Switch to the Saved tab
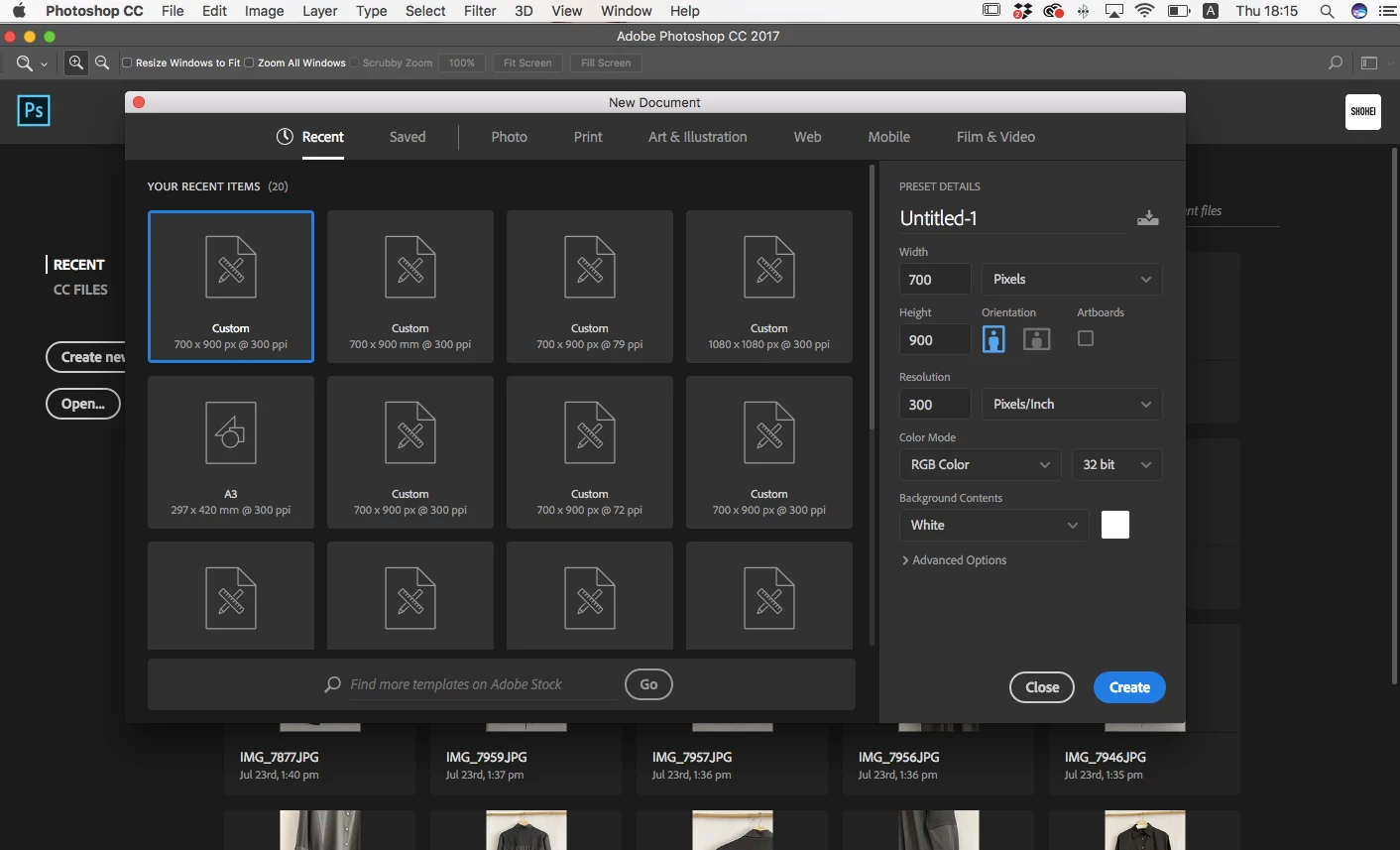The image size is (1400, 850). point(408,137)
